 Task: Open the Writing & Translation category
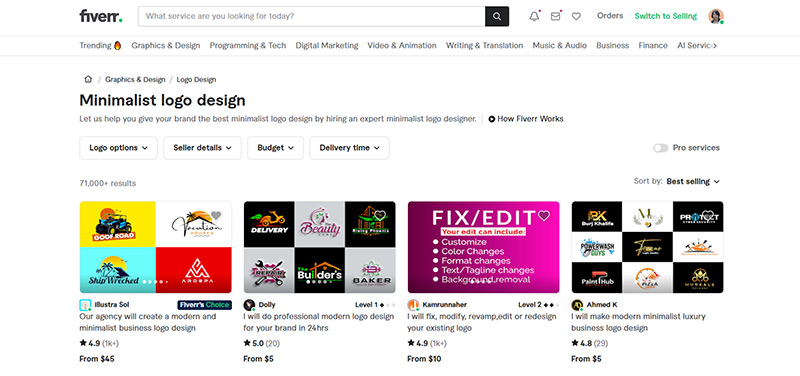click(x=485, y=45)
